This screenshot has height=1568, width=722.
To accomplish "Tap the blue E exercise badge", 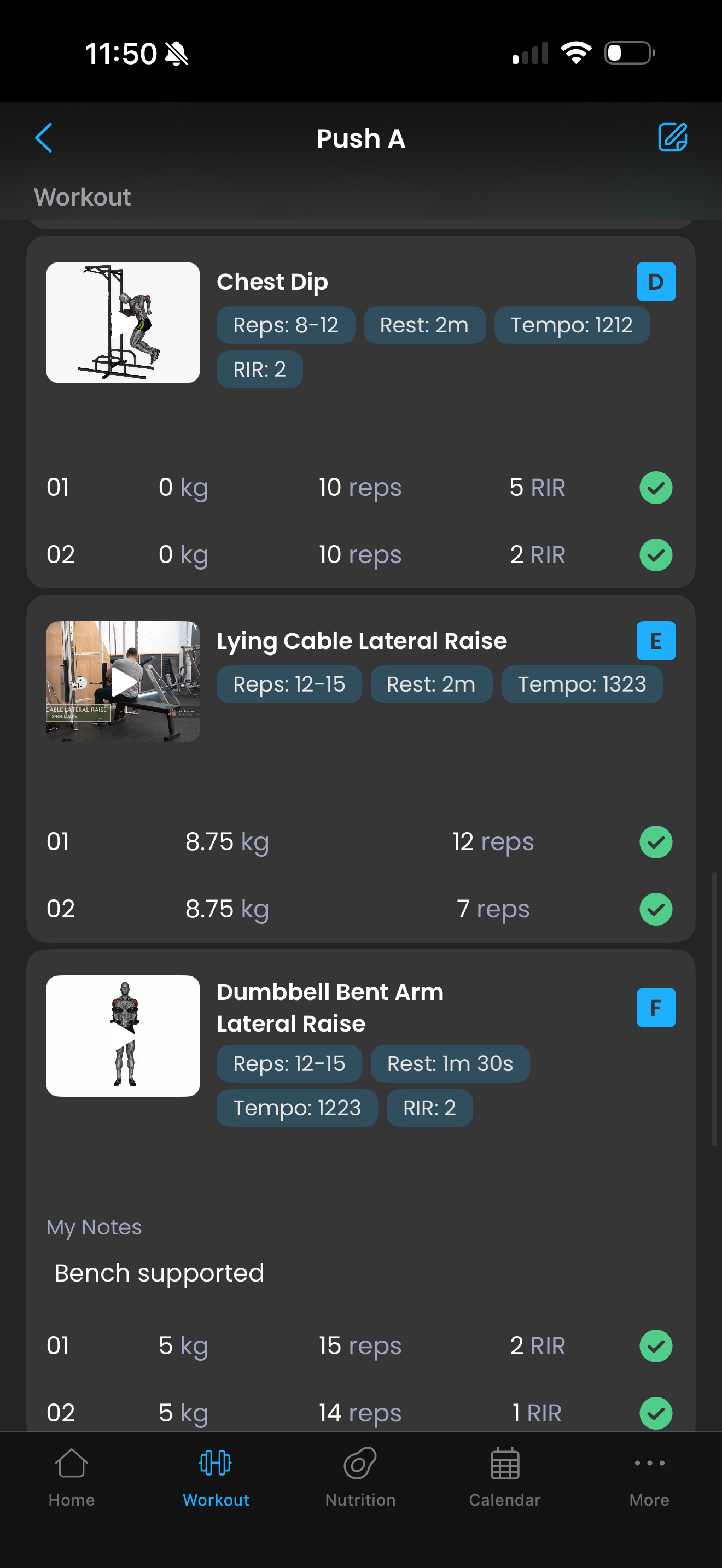I will click(x=656, y=641).
